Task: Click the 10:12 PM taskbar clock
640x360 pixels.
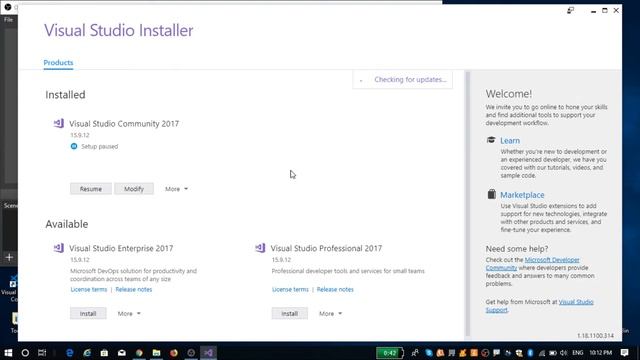Action: (x=600, y=353)
